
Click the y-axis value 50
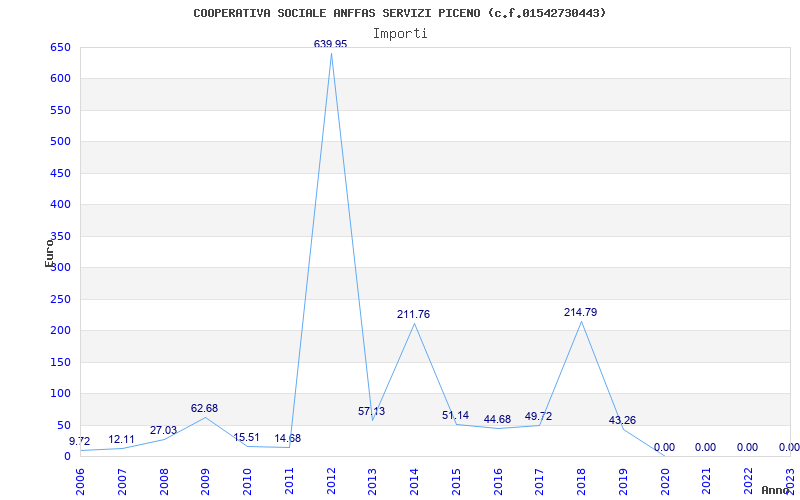coord(63,425)
